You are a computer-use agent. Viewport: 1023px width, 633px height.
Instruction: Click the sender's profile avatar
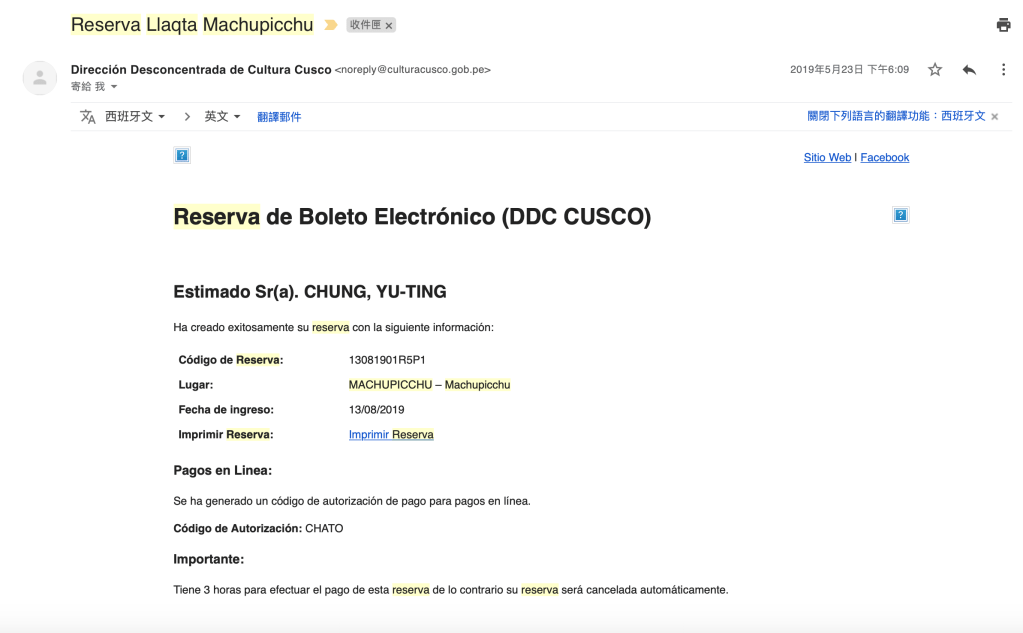pyautogui.click(x=40, y=78)
